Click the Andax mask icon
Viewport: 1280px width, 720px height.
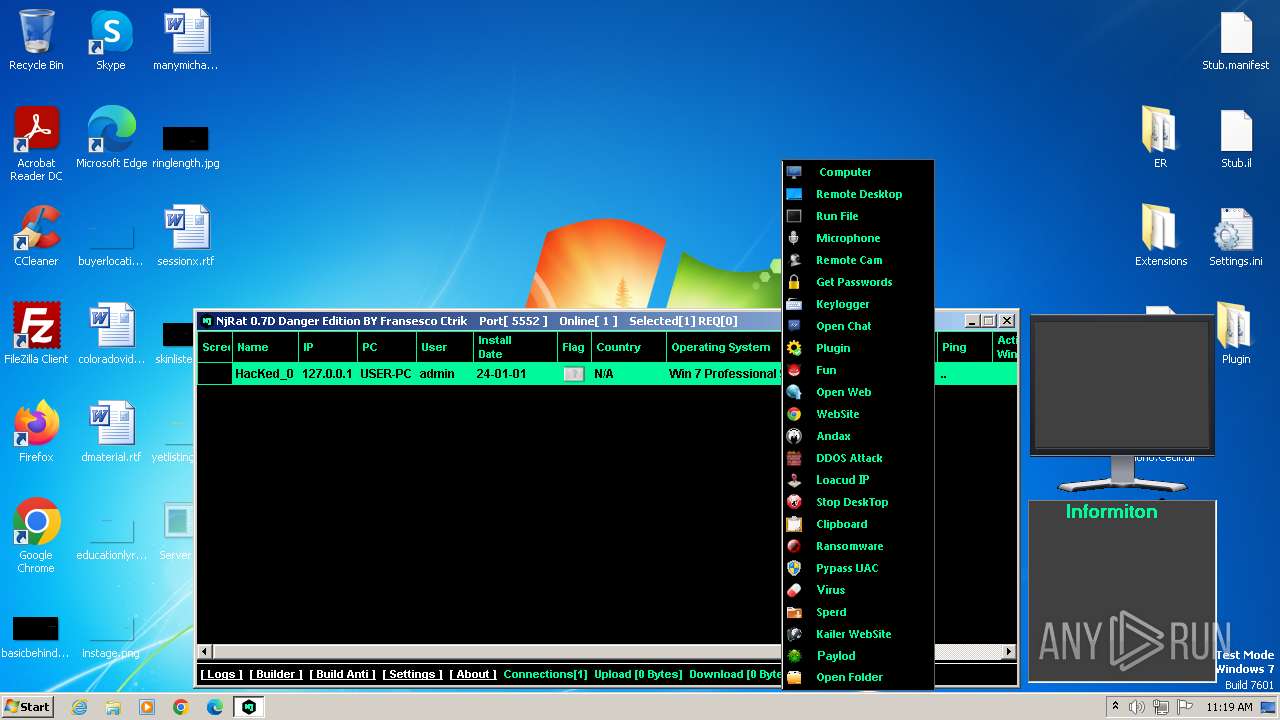tap(794, 436)
